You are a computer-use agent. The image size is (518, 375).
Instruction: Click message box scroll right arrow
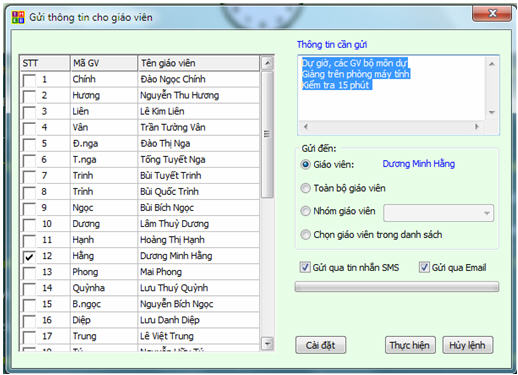click(x=477, y=126)
